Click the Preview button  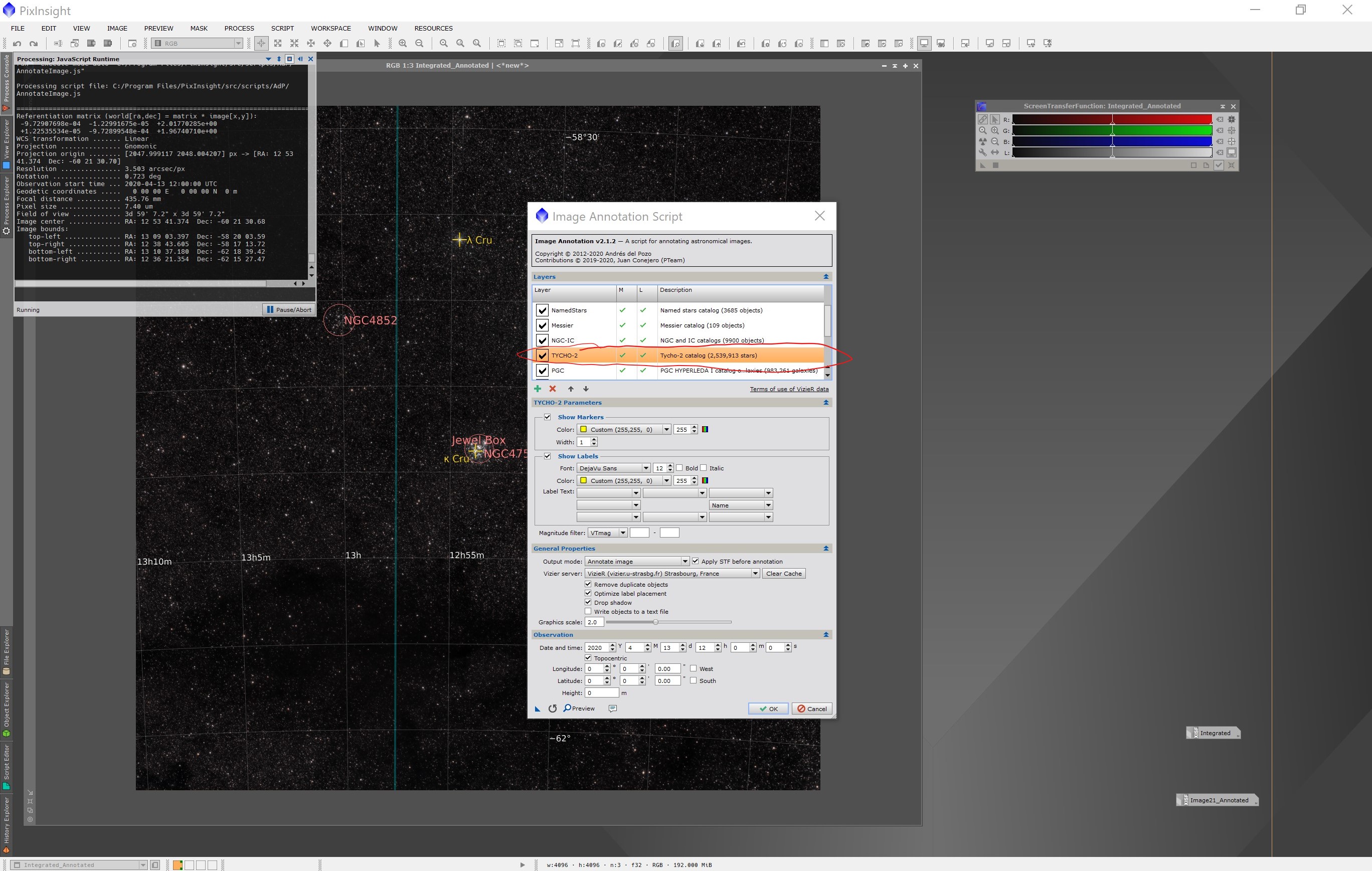[x=579, y=709]
